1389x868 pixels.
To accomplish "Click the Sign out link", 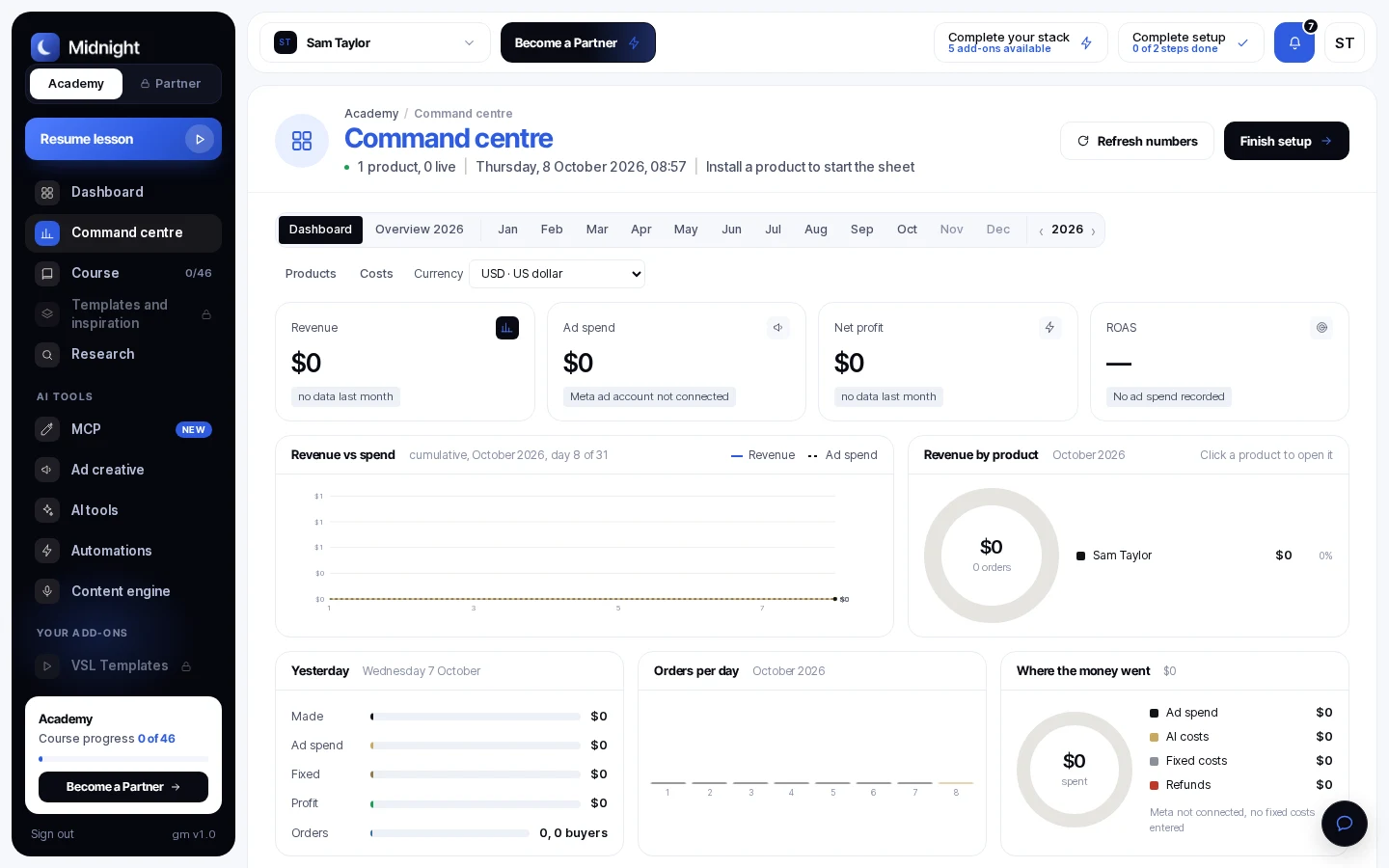I will click(52, 834).
